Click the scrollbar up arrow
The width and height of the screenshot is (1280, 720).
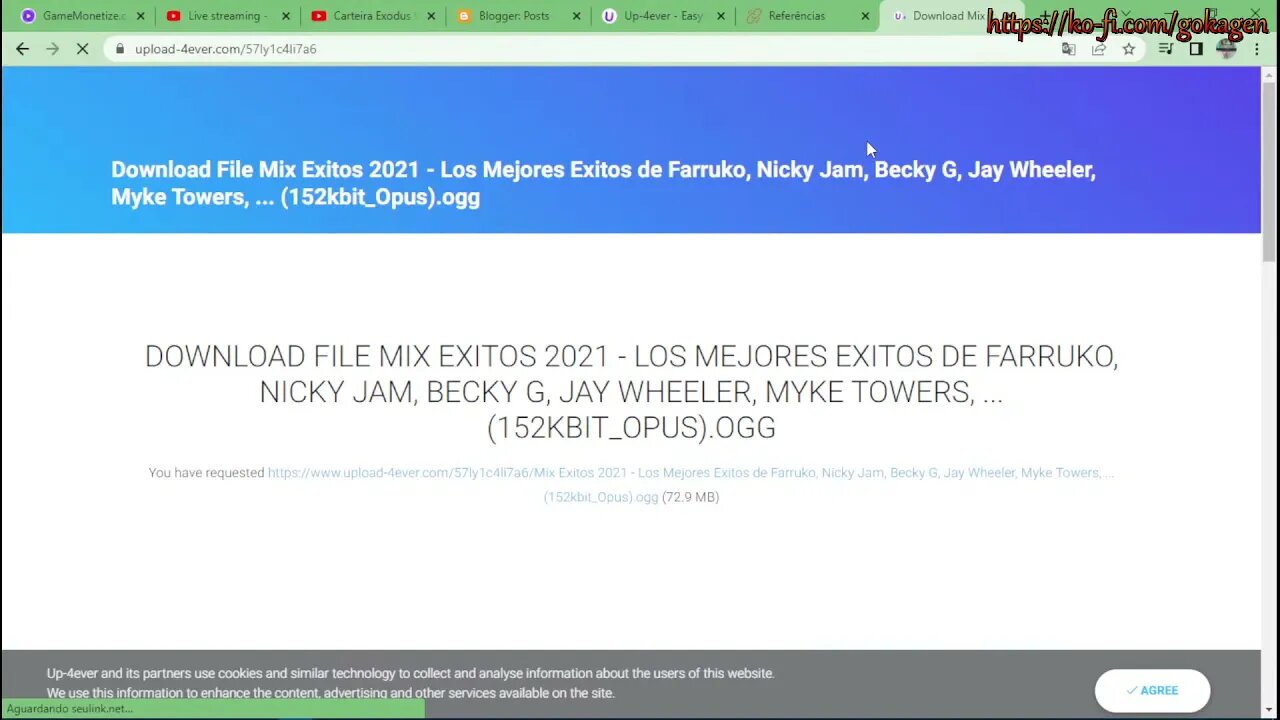click(x=1270, y=74)
